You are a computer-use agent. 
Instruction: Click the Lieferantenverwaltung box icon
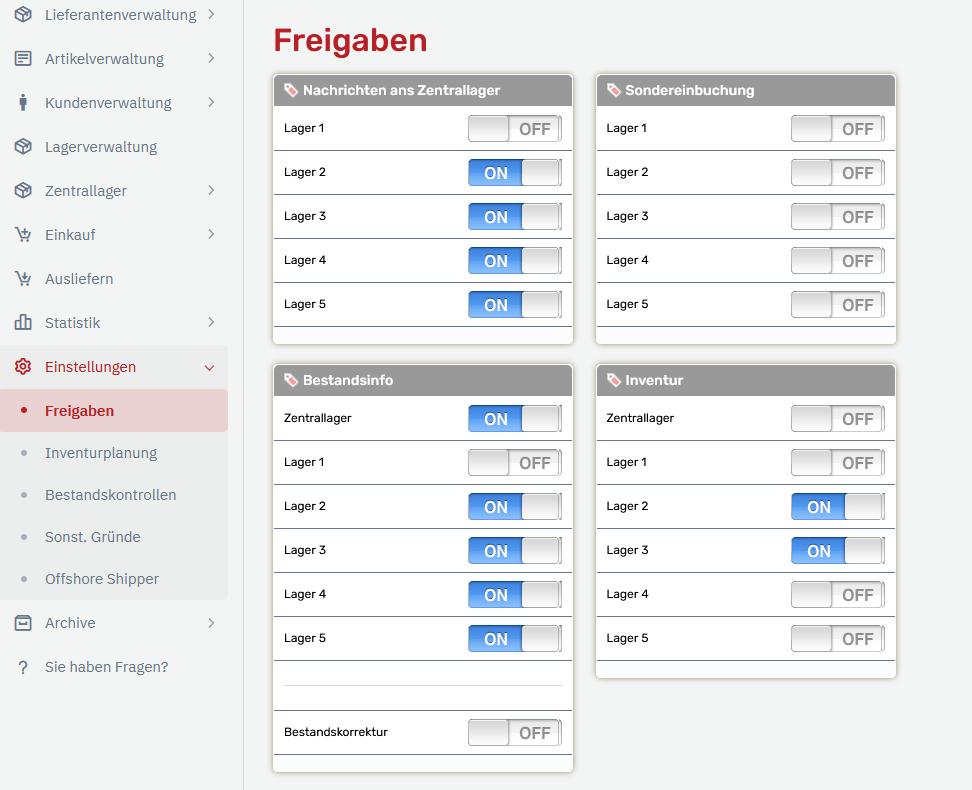[23, 15]
